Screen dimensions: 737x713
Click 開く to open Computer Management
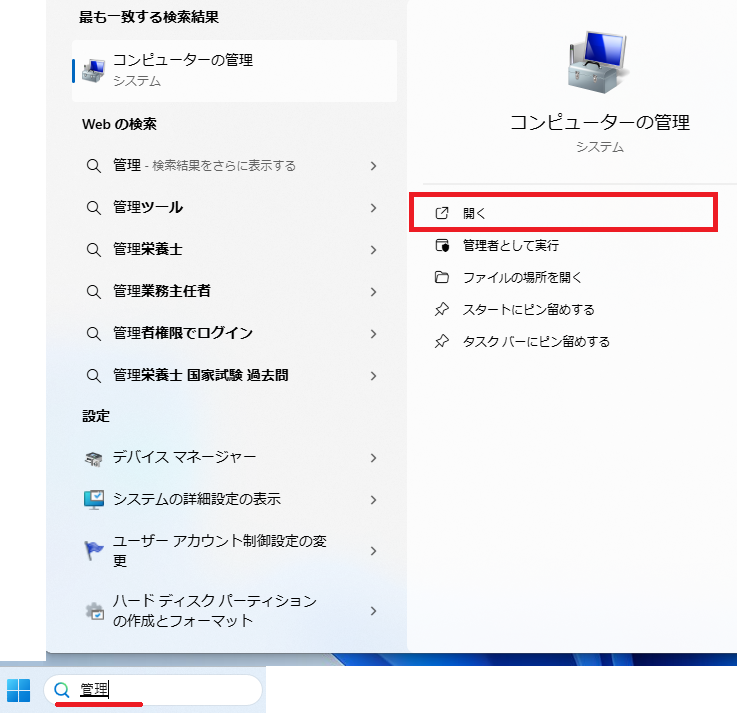tap(563, 213)
